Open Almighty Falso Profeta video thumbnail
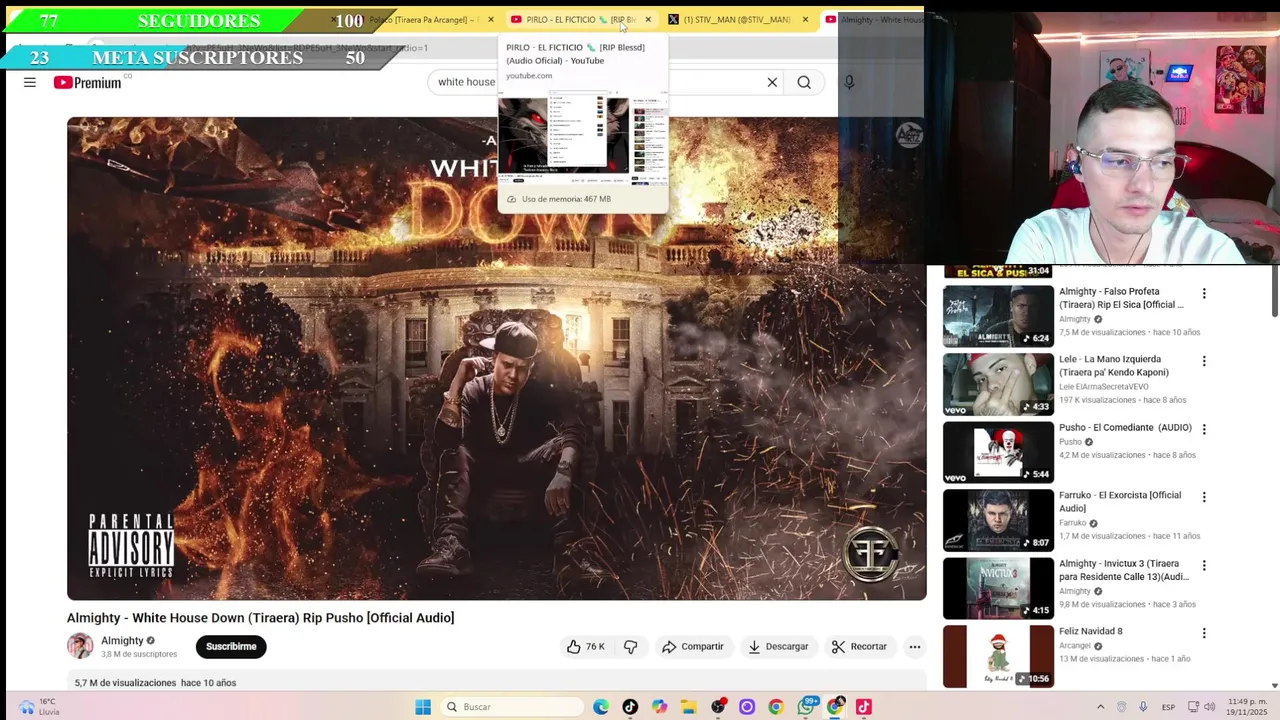The image size is (1280, 720). tap(998, 316)
